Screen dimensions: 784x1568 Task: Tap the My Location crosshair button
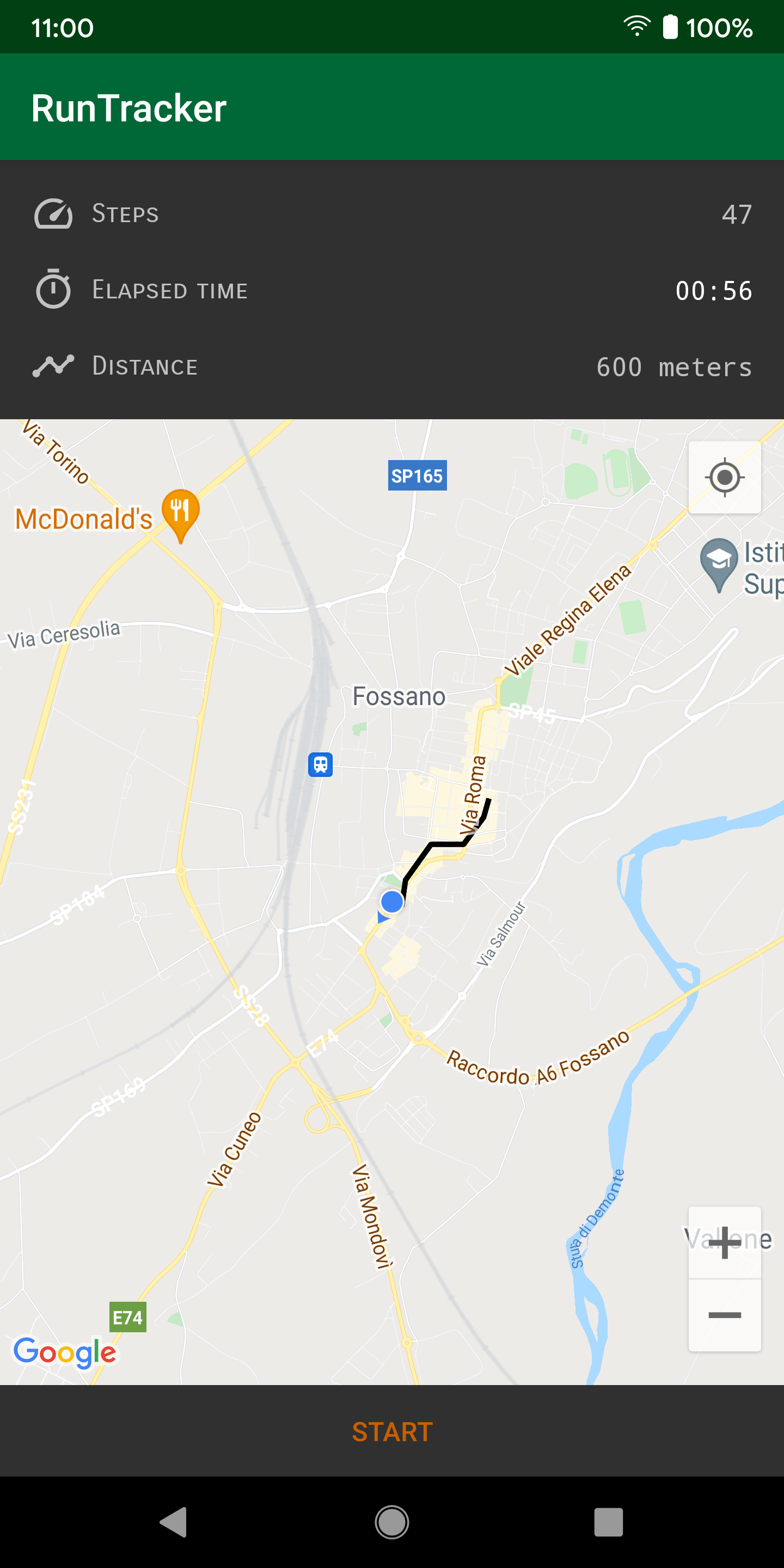click(x=724, y=477)
